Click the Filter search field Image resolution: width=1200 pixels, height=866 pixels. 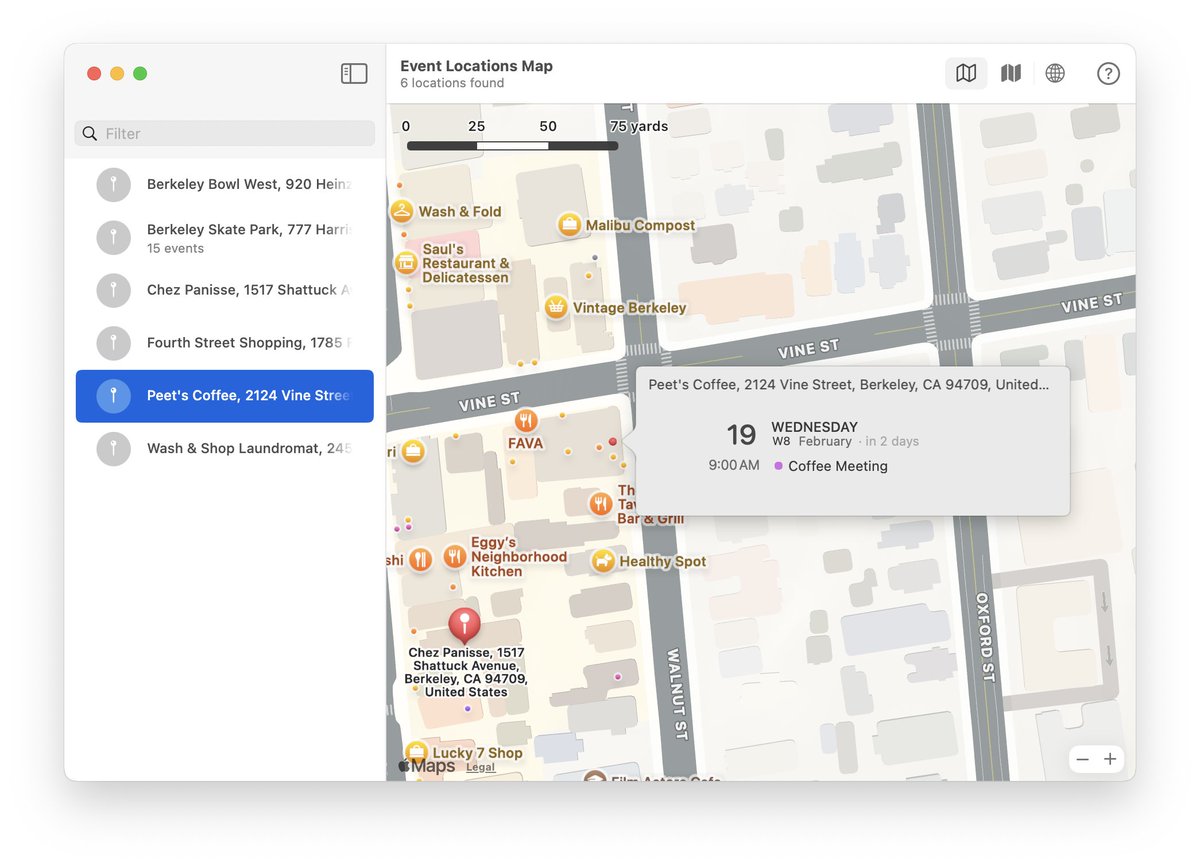[225, 133]
